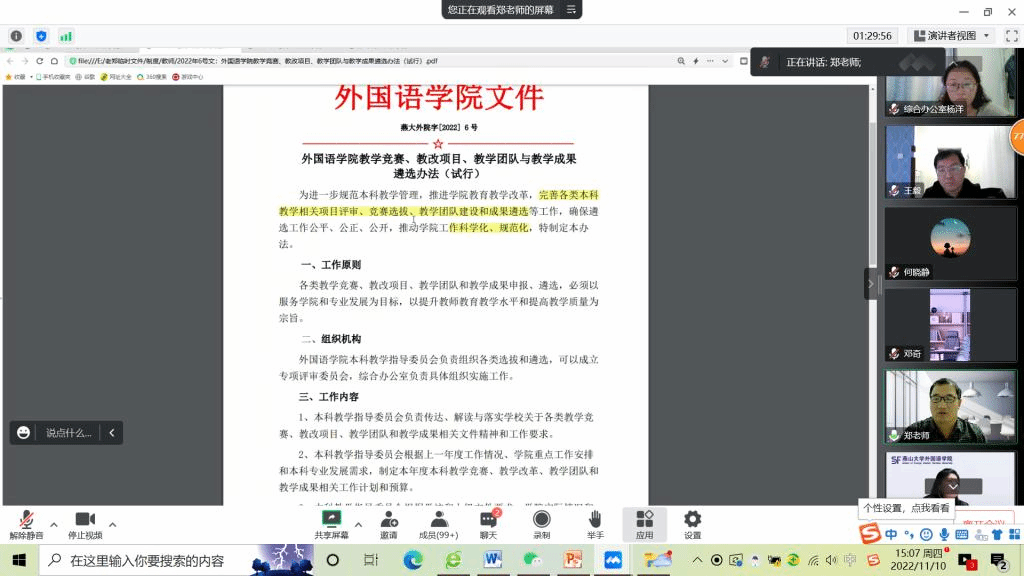Open the 成员 members list
This screenshot has height=576, width=1024.
[x=438, y=519]
